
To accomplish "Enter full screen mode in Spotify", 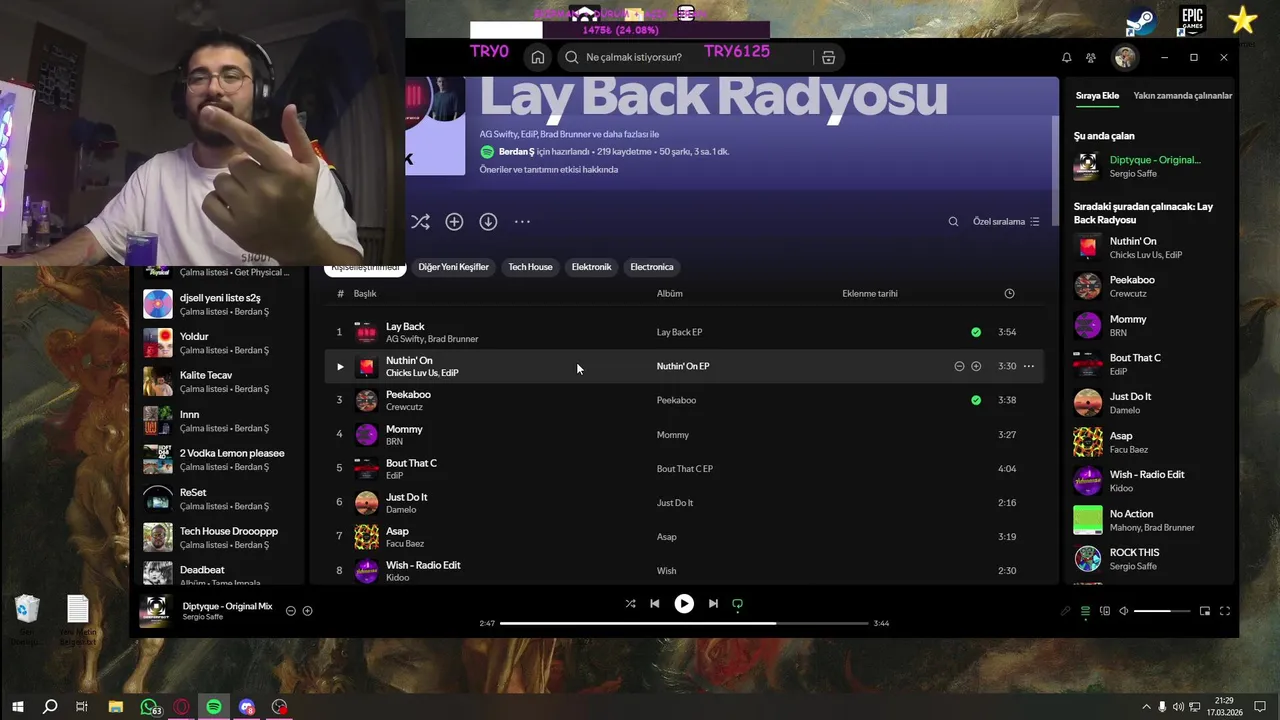I will (x=1225, y=611).
